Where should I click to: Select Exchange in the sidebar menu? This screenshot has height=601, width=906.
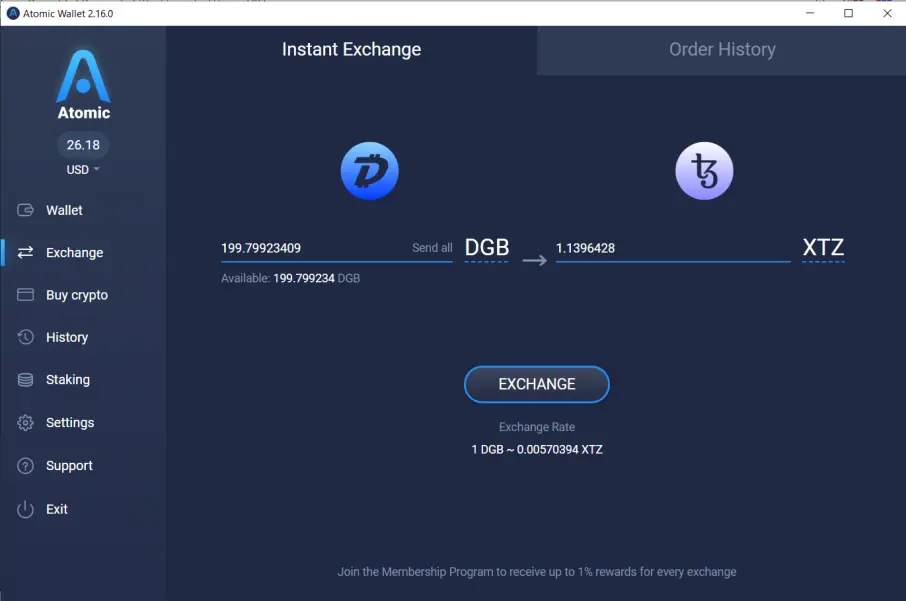(x=75, y=253)
